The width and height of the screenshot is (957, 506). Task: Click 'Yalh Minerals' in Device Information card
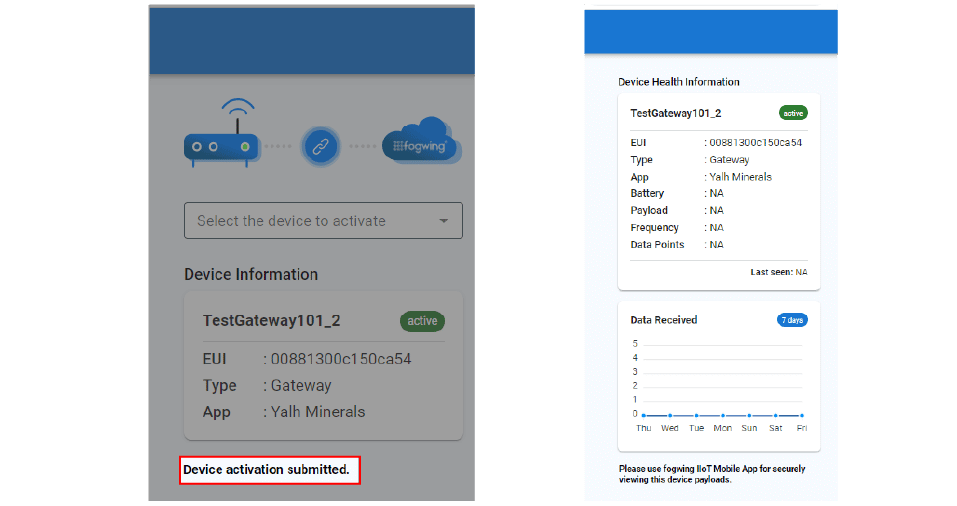click(318, 412)
